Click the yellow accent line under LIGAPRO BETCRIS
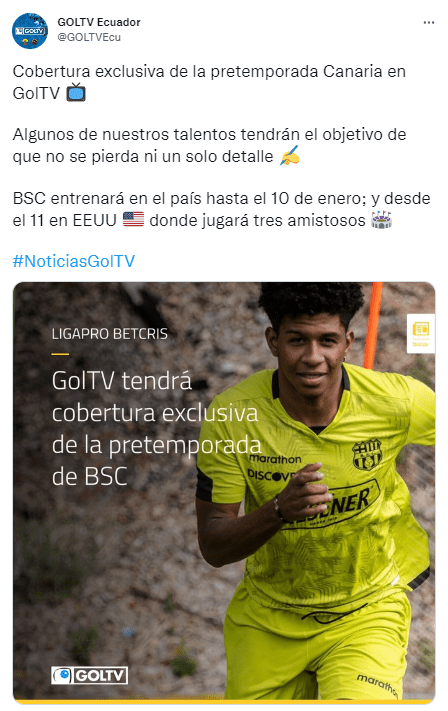Screen dimensions: 448x711 pyautogui.click(x=60, y=354)
